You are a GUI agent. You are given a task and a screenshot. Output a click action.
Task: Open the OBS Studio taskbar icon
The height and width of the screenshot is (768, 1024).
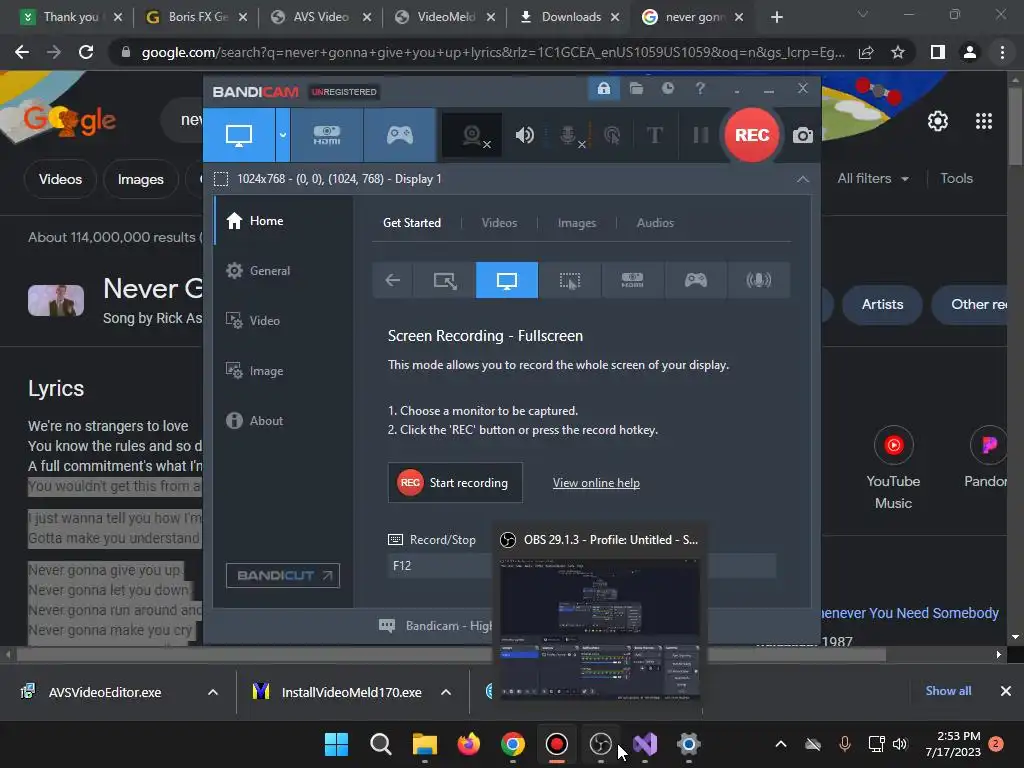pyautogui.click(x=600, y=744)
